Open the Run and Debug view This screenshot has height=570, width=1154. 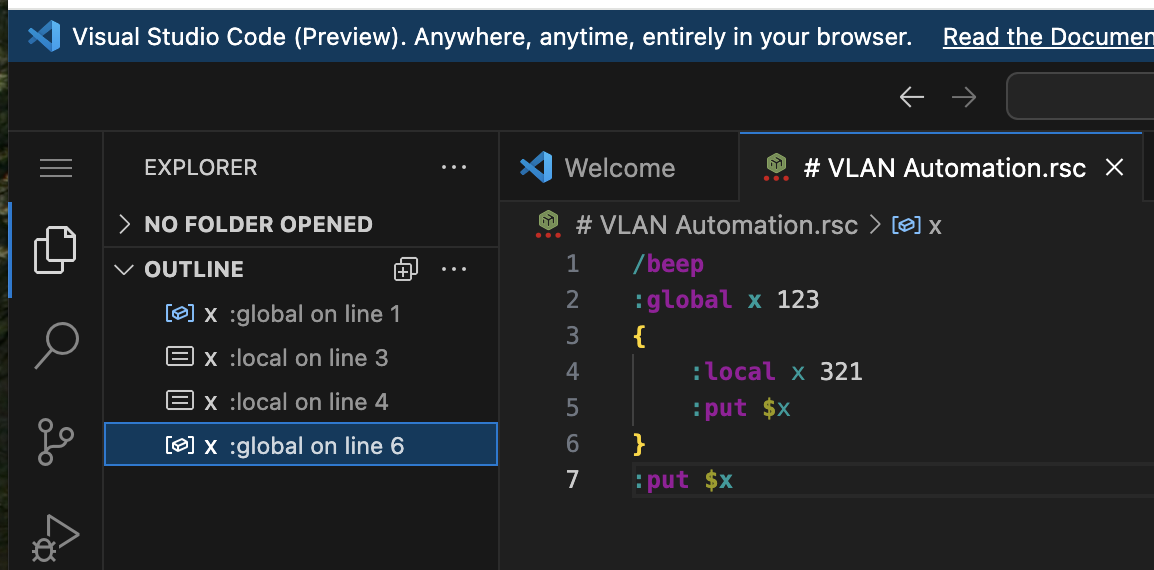(56, 538)
